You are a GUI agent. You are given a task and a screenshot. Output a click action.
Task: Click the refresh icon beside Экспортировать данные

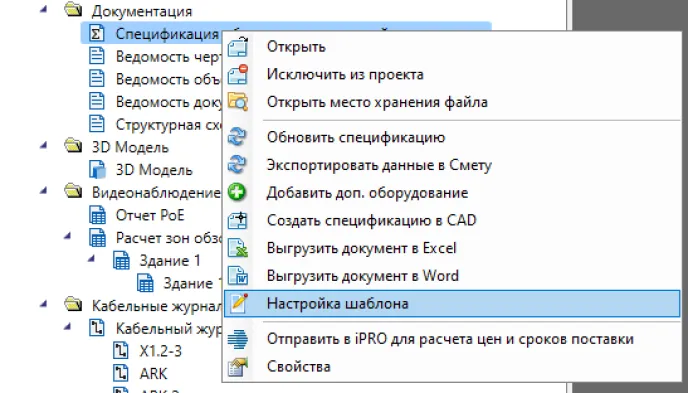point(237,165)
